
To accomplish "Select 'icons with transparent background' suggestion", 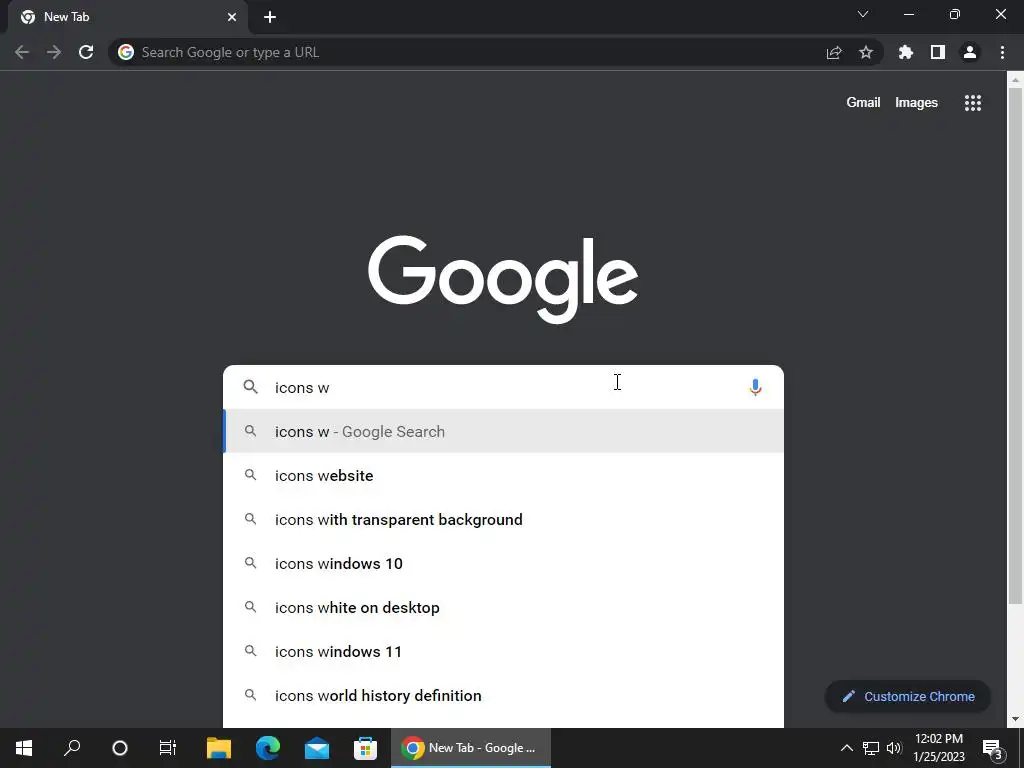I will pyautogui.click(x=504, y=519).
